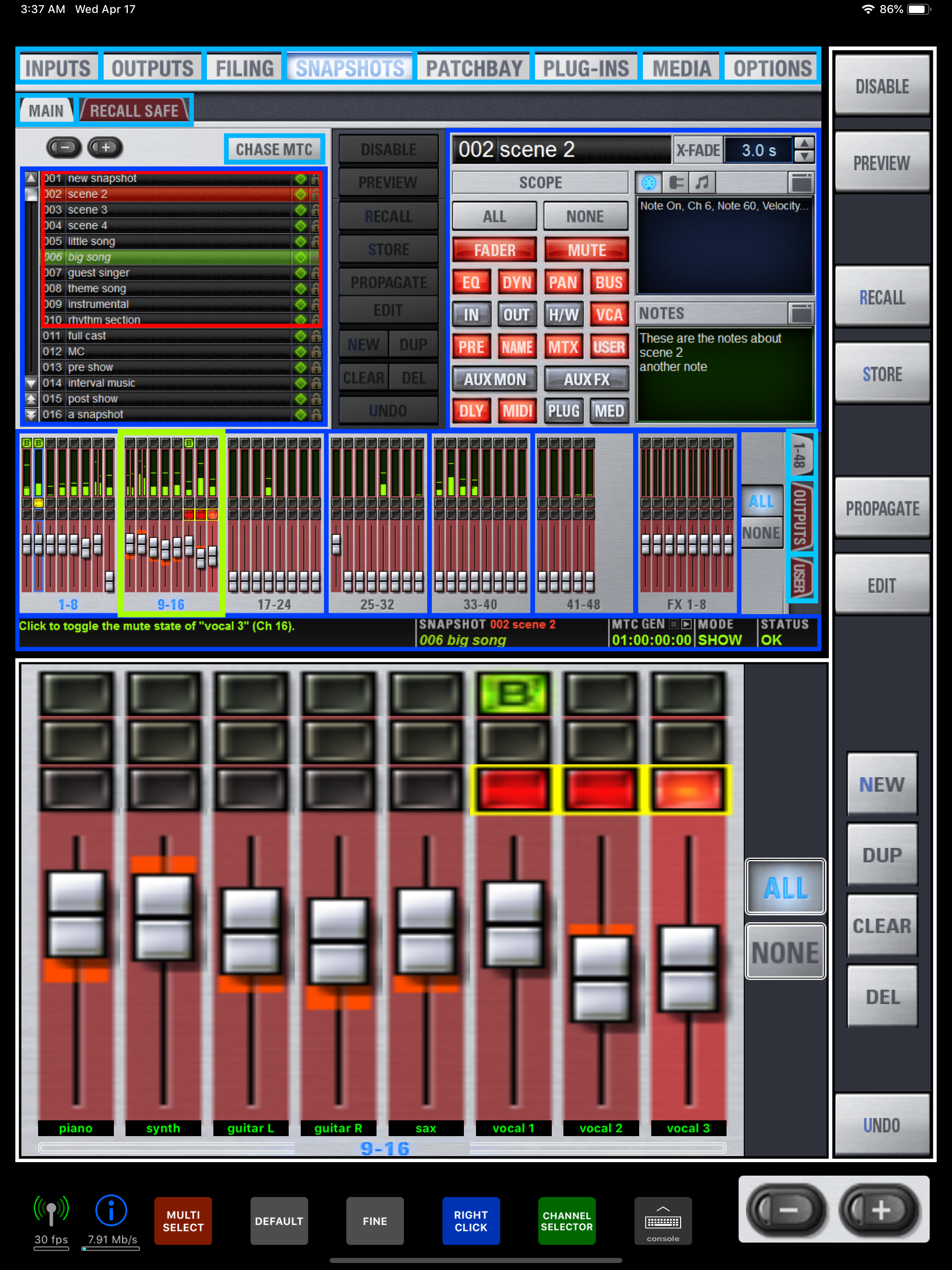
Task: Toggle CHASE MTC button
Action: pyautogui.click(x=274, y=149)
